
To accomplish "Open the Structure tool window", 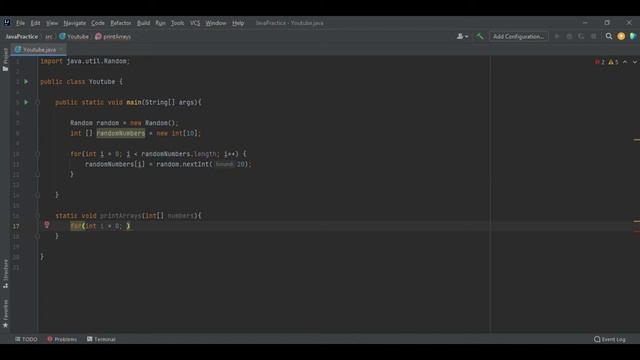I will tap(5, 274).
